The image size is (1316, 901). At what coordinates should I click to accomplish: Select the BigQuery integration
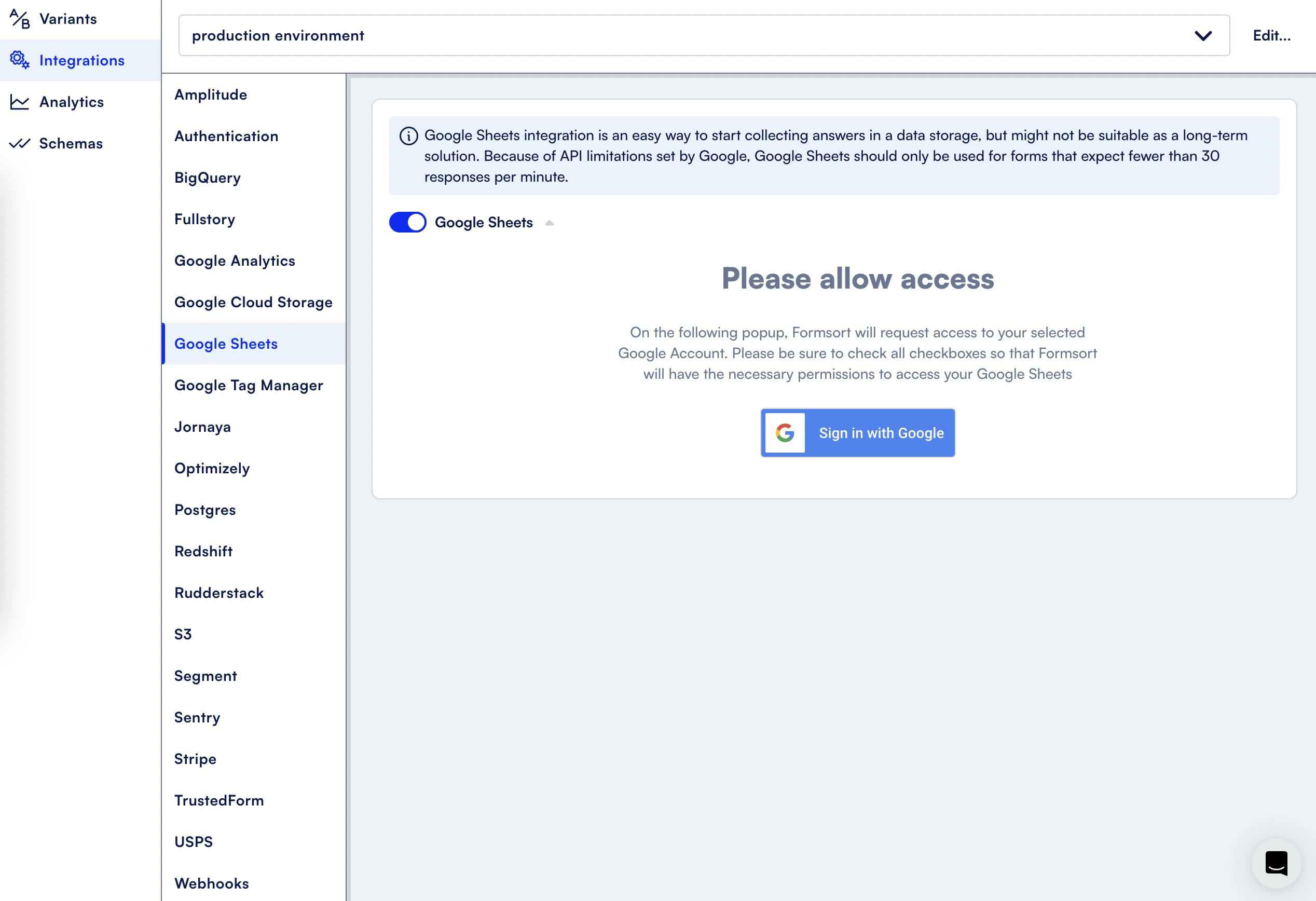[254, 178]
